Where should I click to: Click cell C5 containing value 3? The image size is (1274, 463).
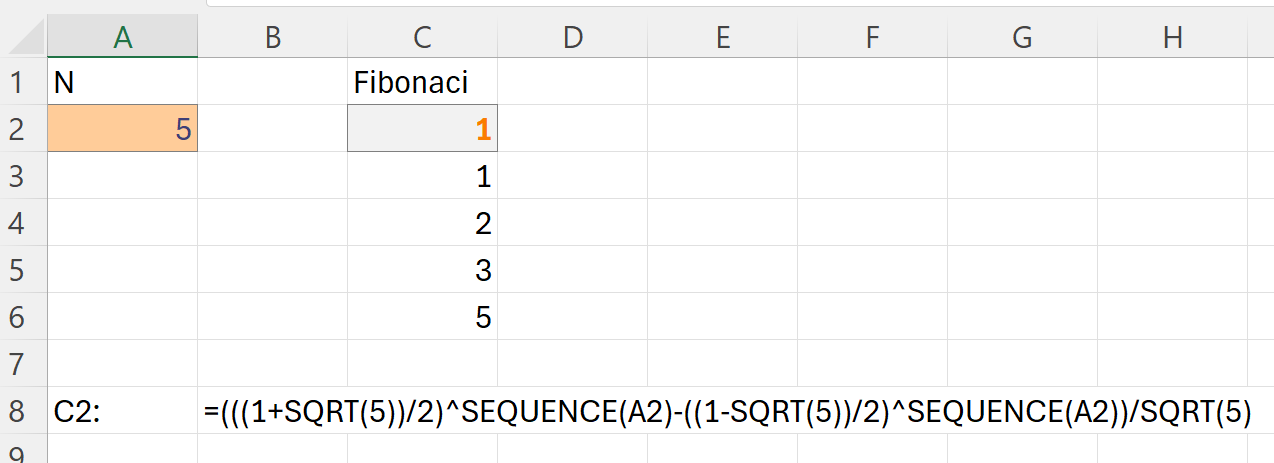pyautogui.click(x=422, y=270)
